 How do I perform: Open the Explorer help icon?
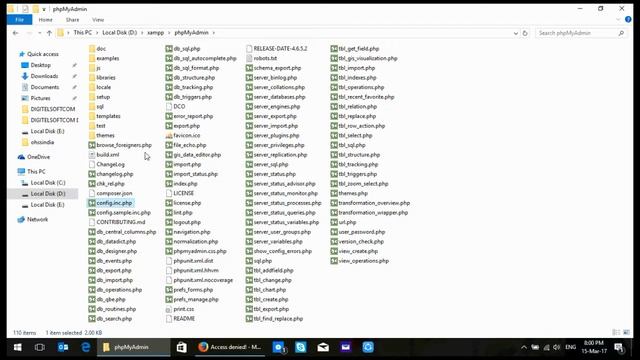coord(628,20)
